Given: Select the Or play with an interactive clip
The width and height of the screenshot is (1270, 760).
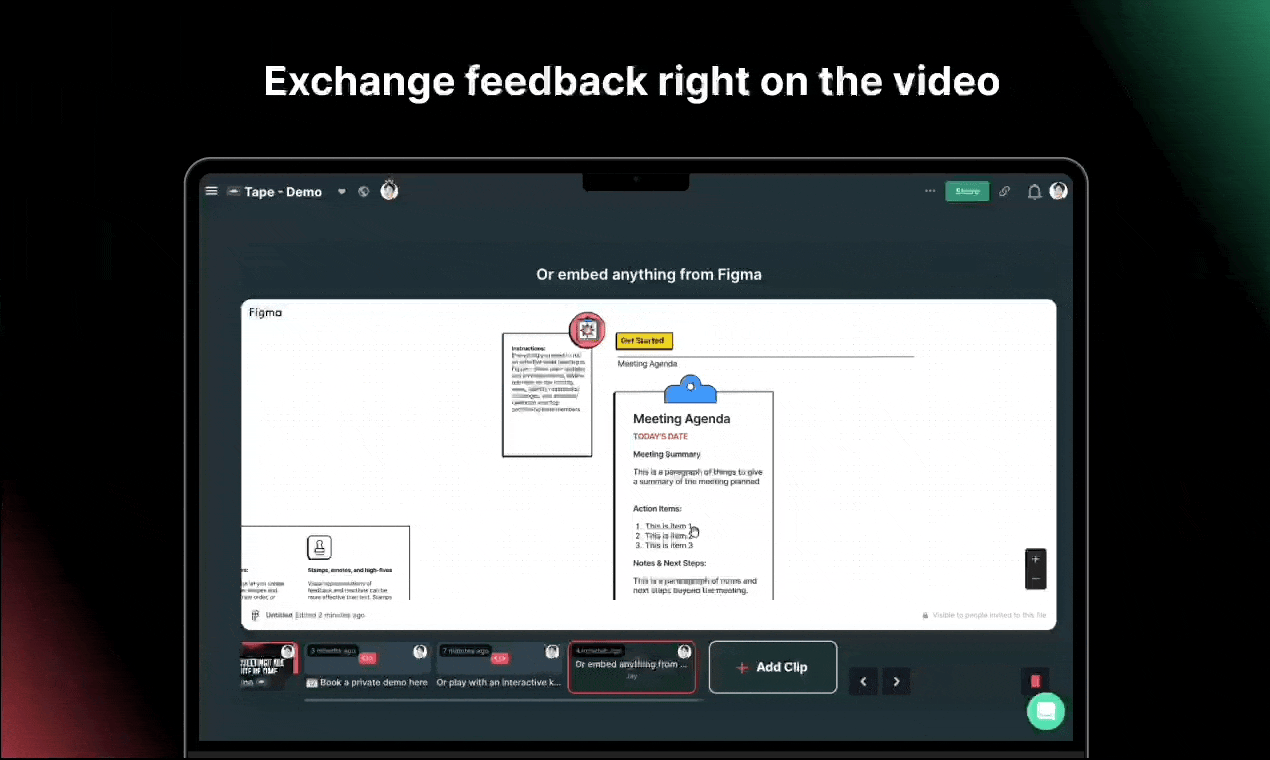Looking at the screenshot, I should pos(499,667).
